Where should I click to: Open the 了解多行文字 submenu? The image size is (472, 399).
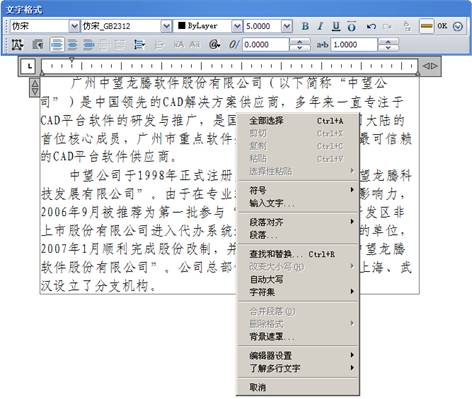tap(298, 368)
